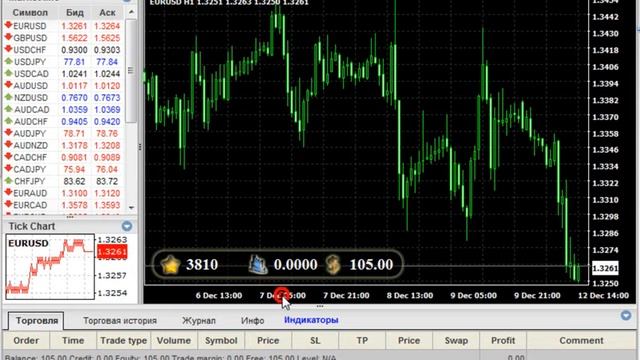The width and height of the screenshot is (640, 360).
Task: Click the red arrow icon beside EURAUD
Action: tap(8, 193)
